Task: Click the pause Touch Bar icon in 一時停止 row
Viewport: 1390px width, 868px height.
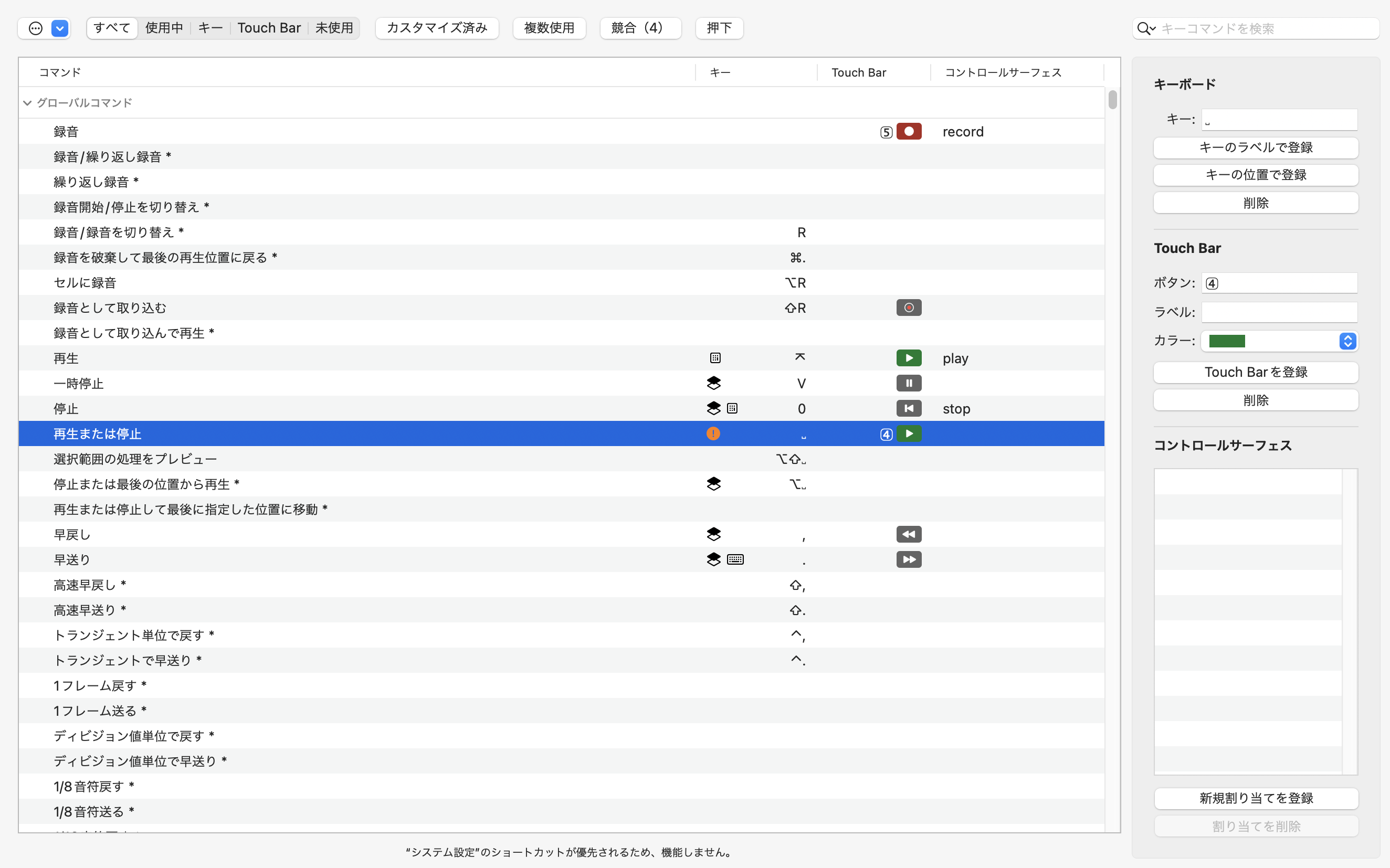Action: (908, 384)
